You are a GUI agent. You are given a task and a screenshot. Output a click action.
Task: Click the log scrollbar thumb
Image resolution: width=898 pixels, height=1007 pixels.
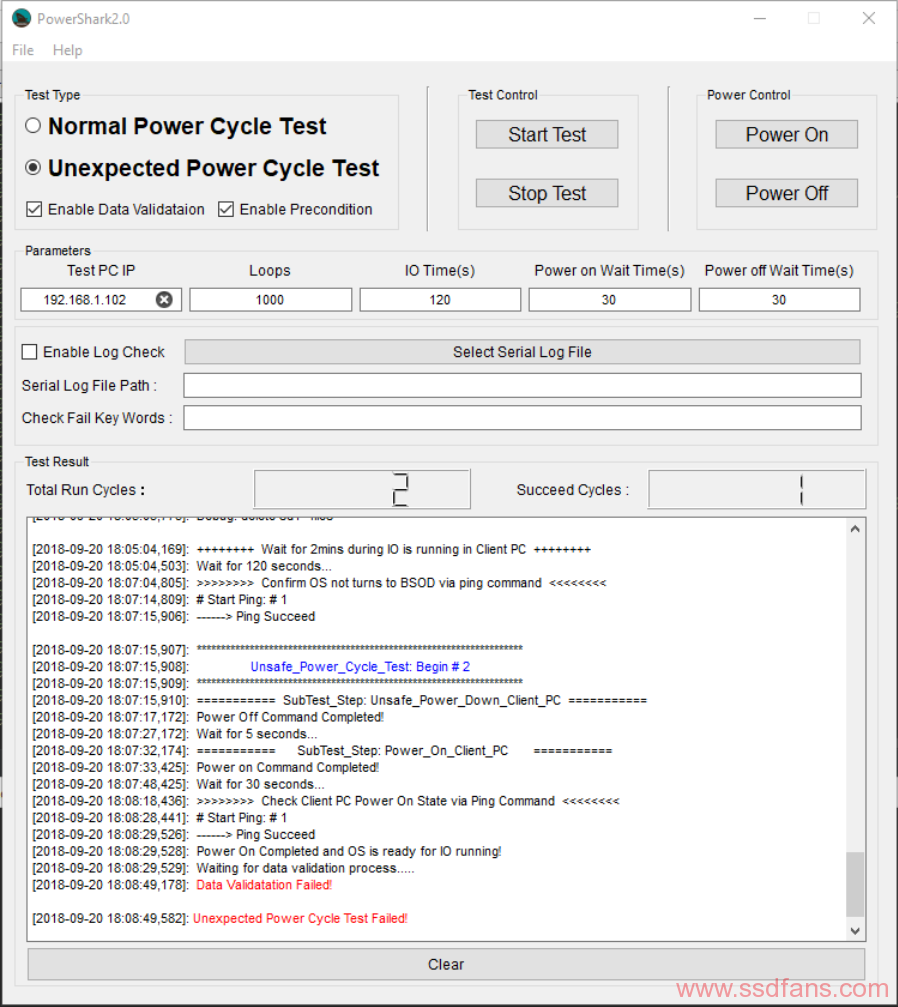pos(855,884)
